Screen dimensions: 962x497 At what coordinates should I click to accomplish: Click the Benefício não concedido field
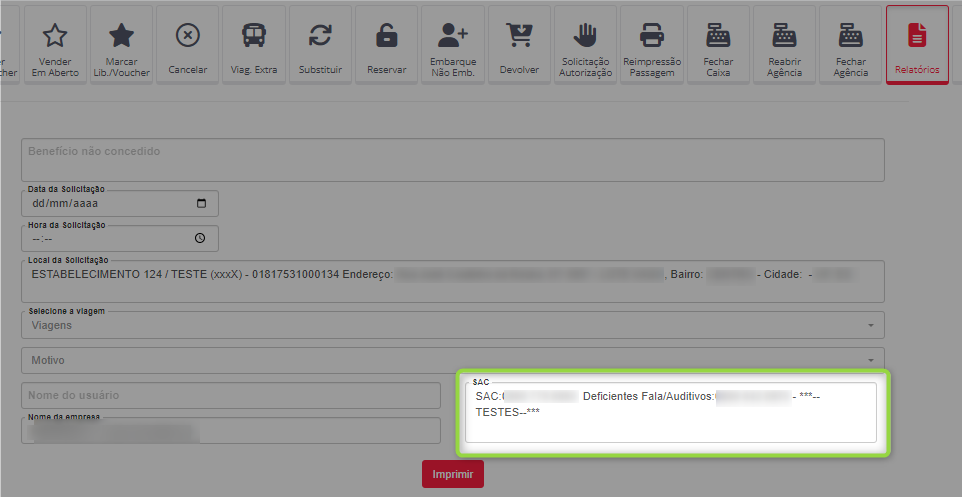pos(453,160)
